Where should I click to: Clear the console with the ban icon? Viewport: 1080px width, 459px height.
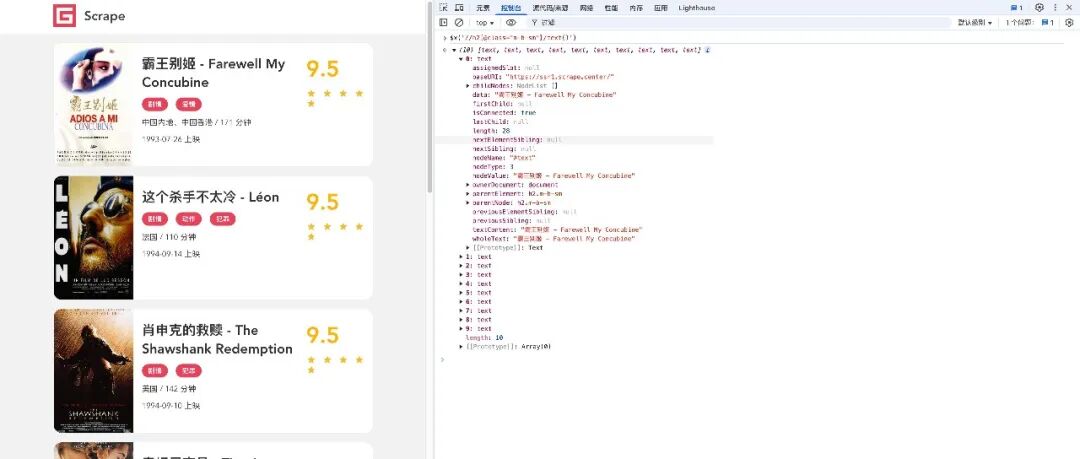[x=459, y=23]
